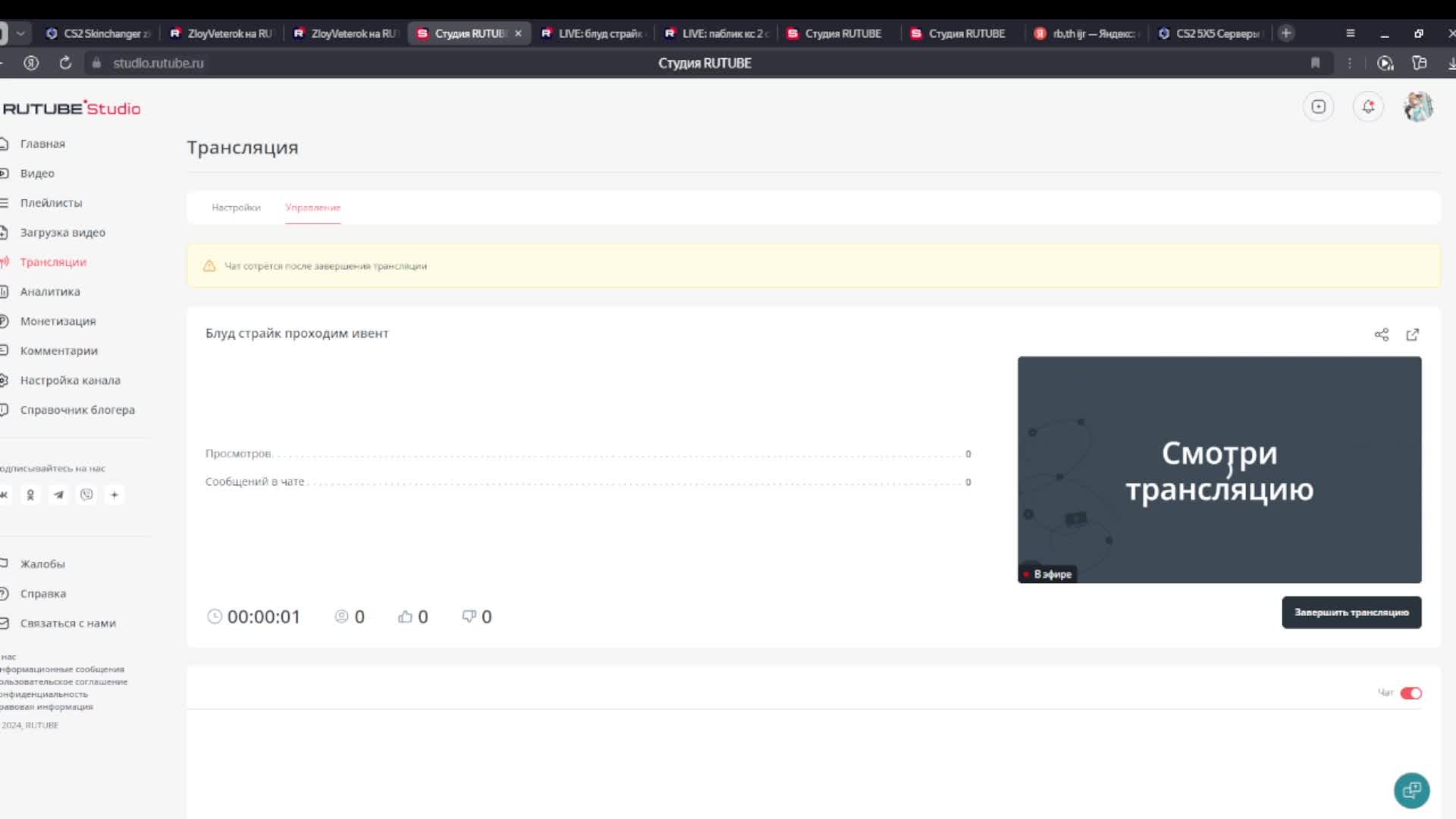
Task: Open Плейлисты in the sidebar
Action: click(x=51, y=203)
